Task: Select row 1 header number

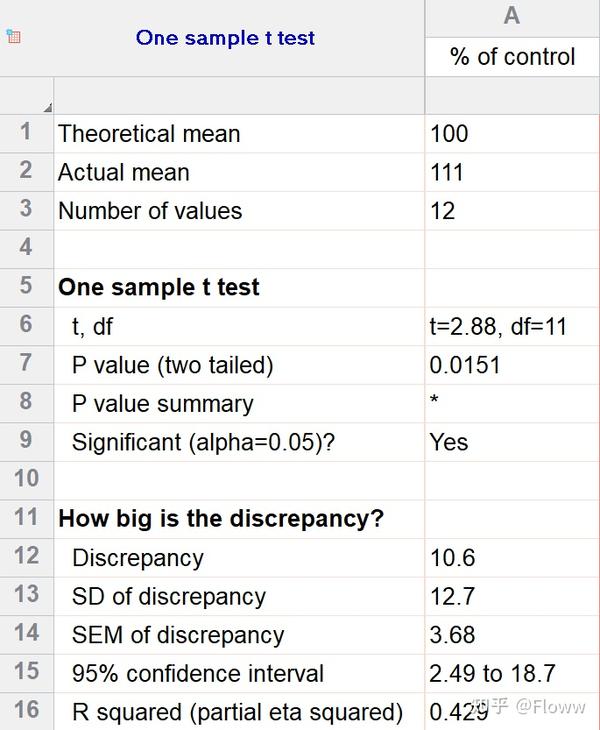Action: pyautogui.click(x=26, y=133)
